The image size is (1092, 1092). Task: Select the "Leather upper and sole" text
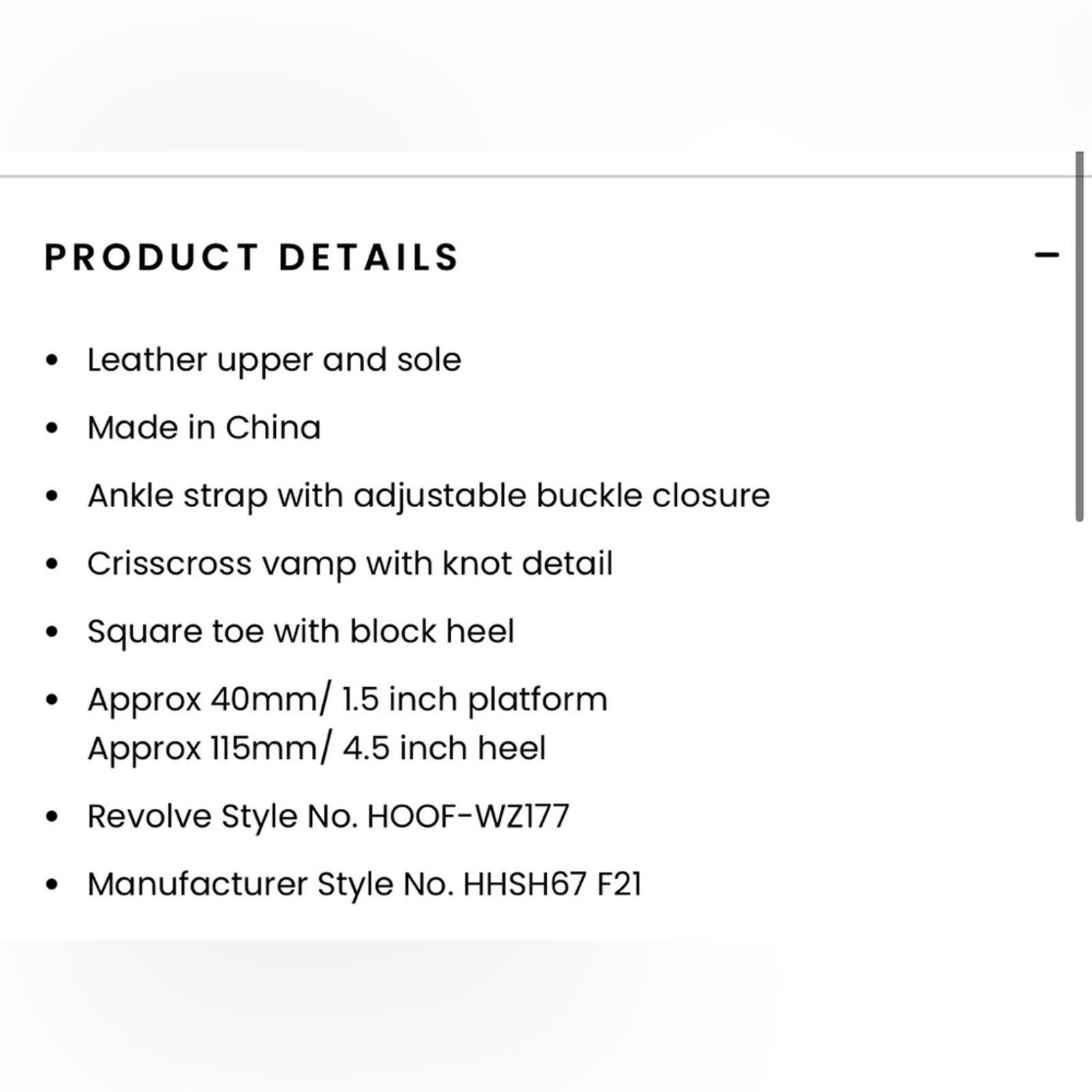click(274, 360)
